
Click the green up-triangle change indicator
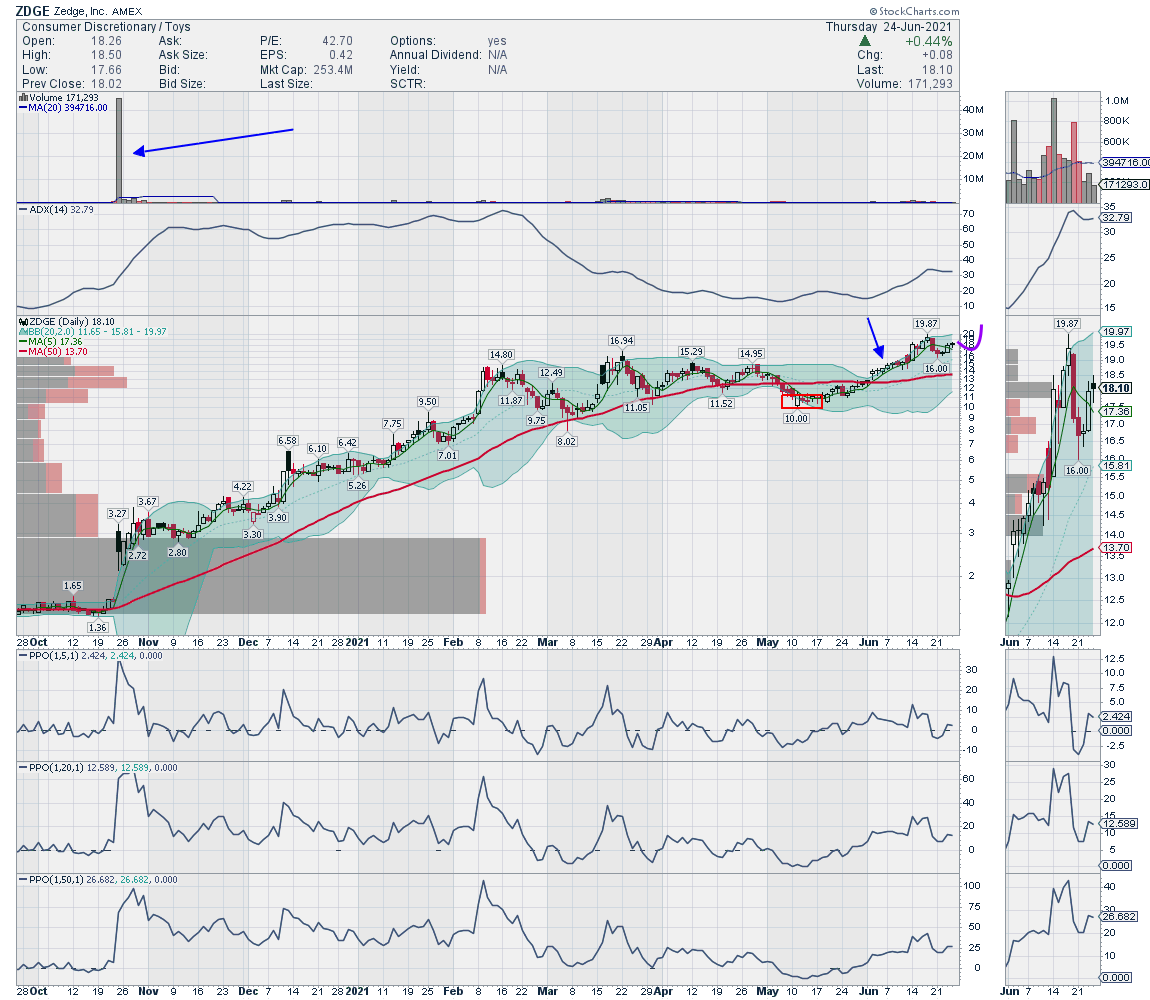pos(865,41)
